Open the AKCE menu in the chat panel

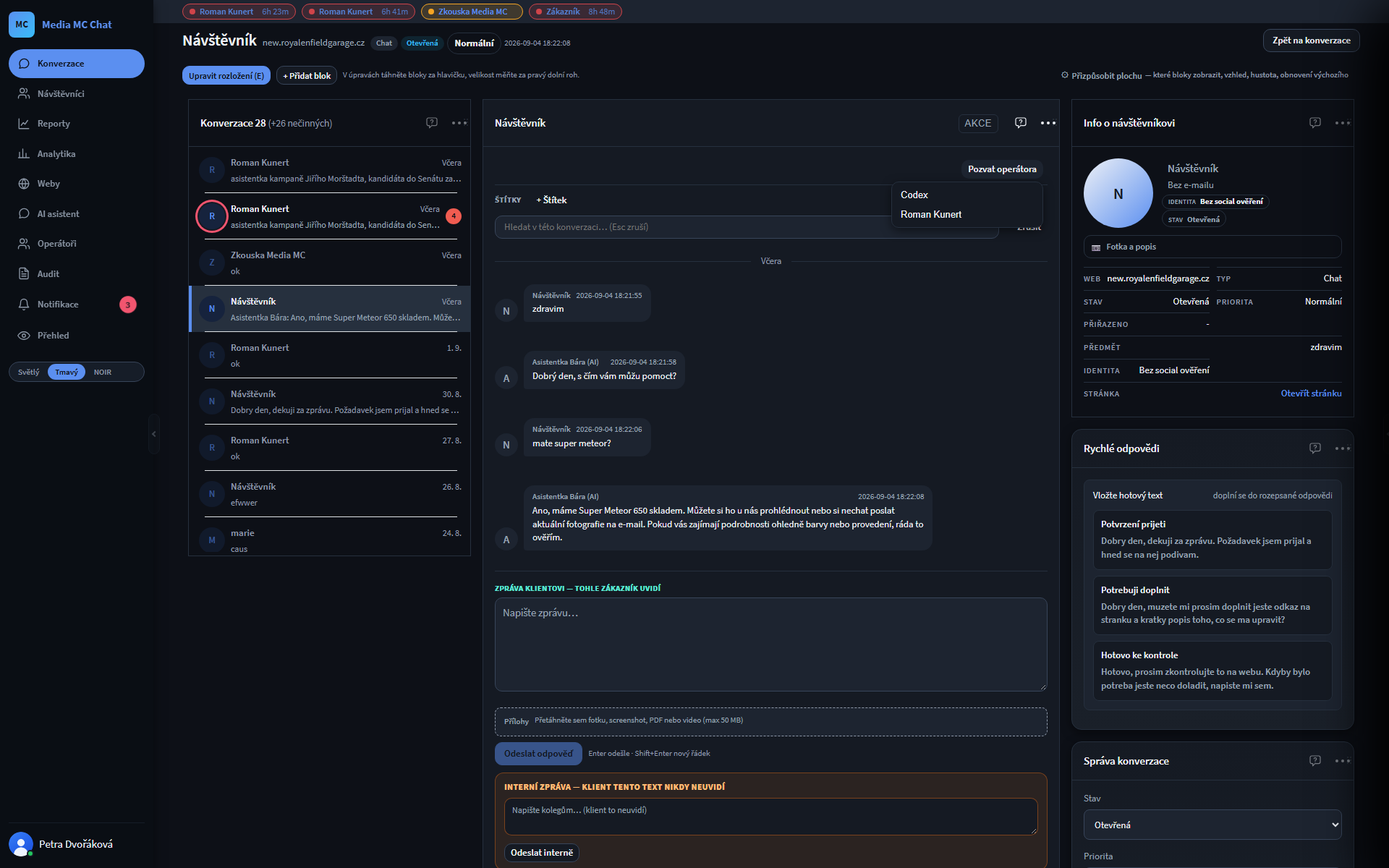click(x=978, y=124)
